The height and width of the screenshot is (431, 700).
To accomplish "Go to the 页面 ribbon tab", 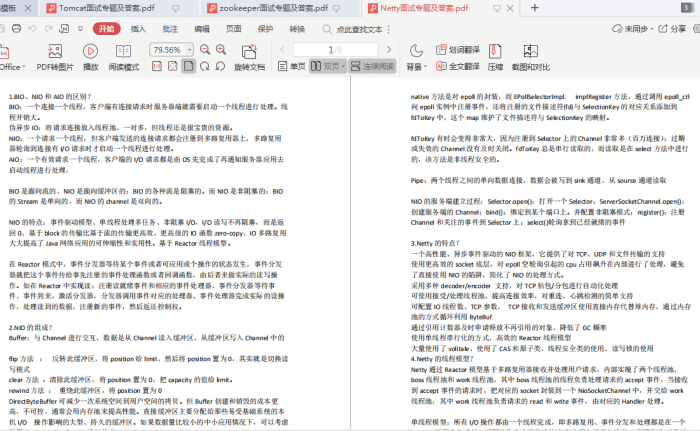I will 233,29.
